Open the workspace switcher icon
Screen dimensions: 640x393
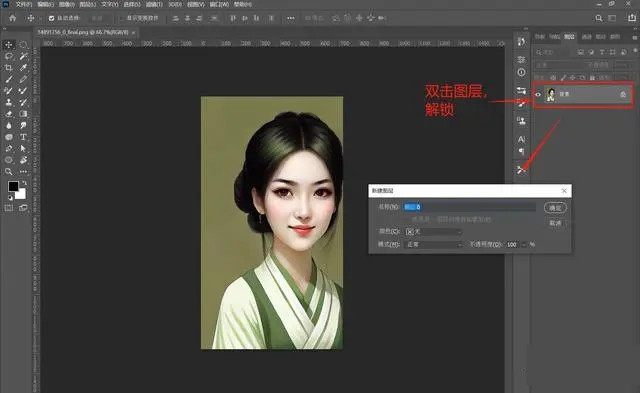click(612, 18)
